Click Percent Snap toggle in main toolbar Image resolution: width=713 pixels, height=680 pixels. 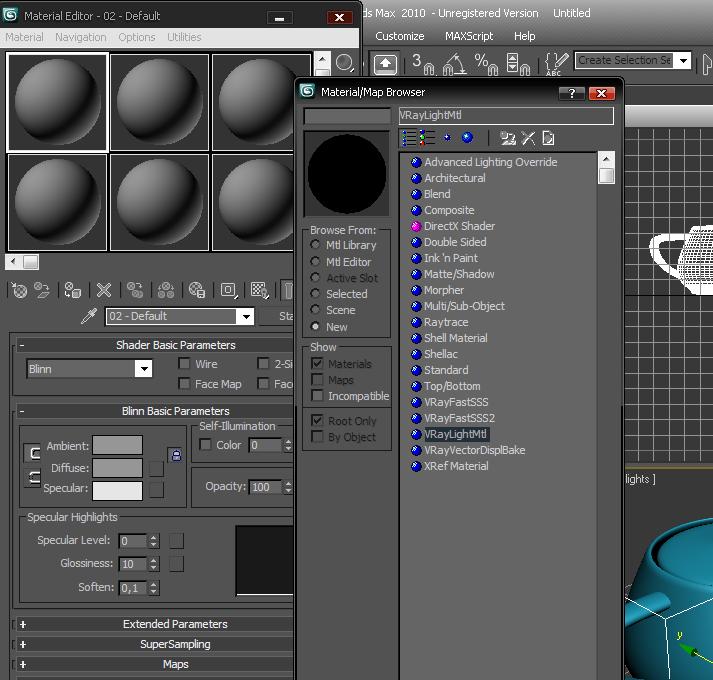pyautogui.click(x=486, y=63)
